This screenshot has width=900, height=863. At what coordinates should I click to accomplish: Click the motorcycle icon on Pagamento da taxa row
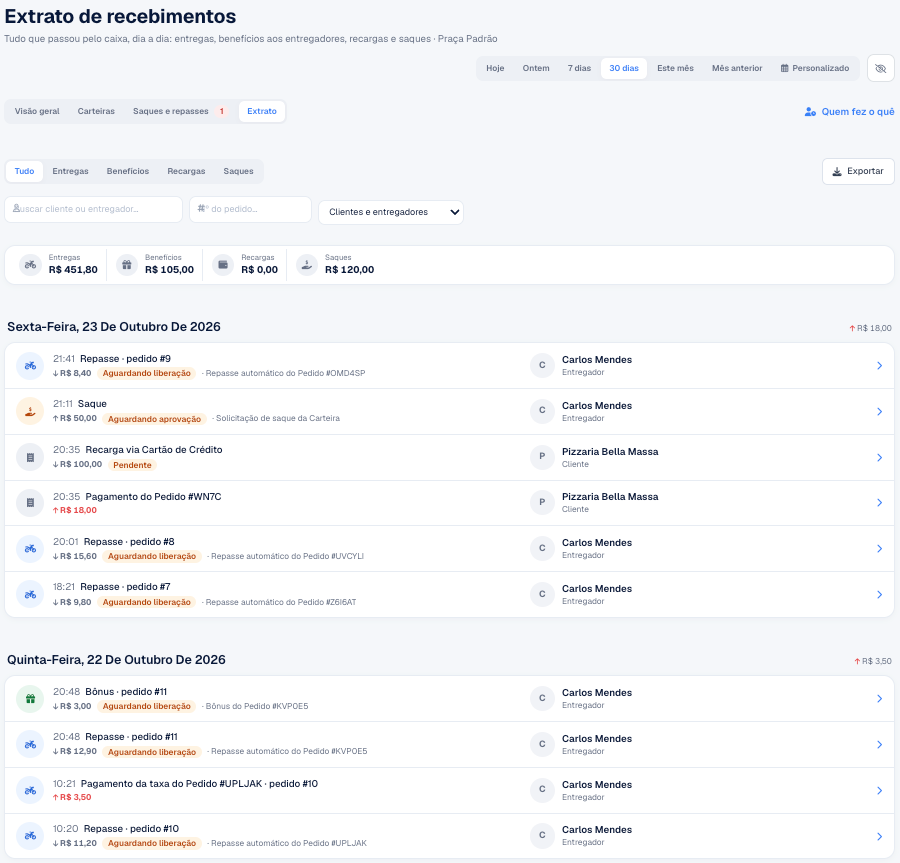pos(30,790)
